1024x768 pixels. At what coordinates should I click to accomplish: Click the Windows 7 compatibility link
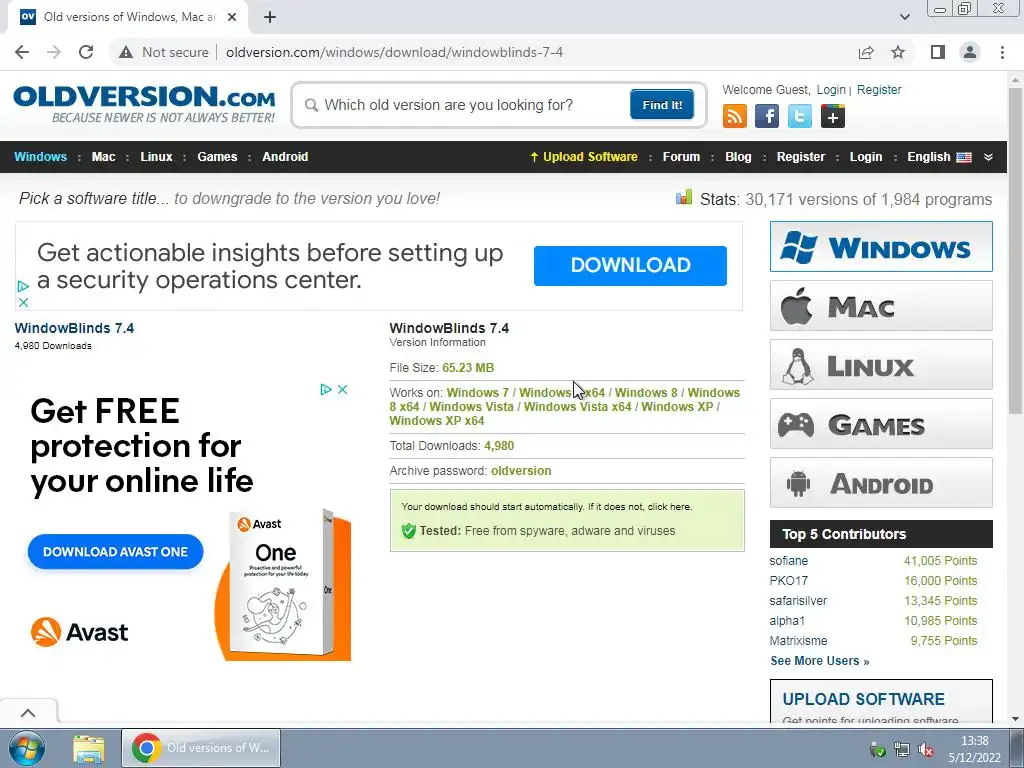pos(477,392)
